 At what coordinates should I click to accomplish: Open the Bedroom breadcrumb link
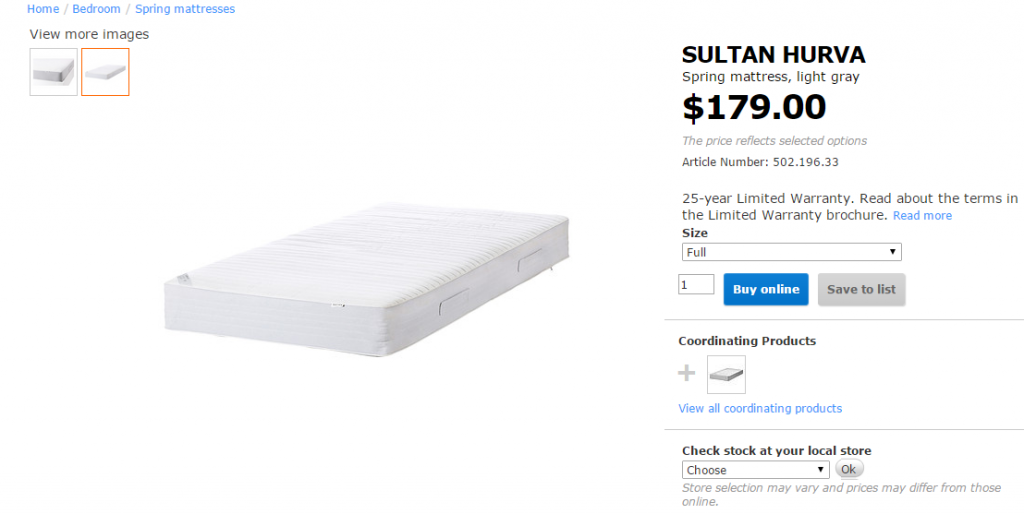tap(96, 9)
